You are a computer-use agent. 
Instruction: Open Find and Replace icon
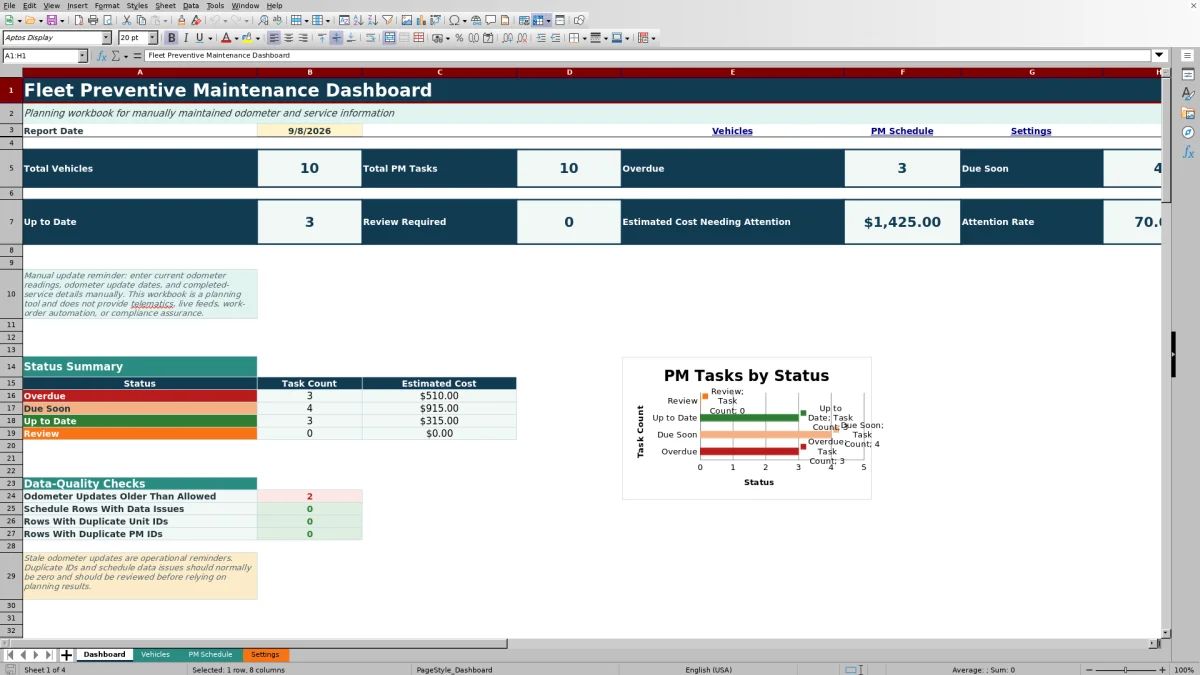tap(263, 20)
